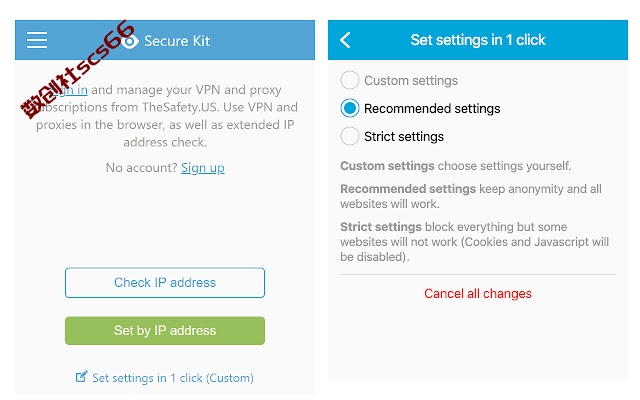
Task: Click Cancel all changes
Action: pos(478,293)
